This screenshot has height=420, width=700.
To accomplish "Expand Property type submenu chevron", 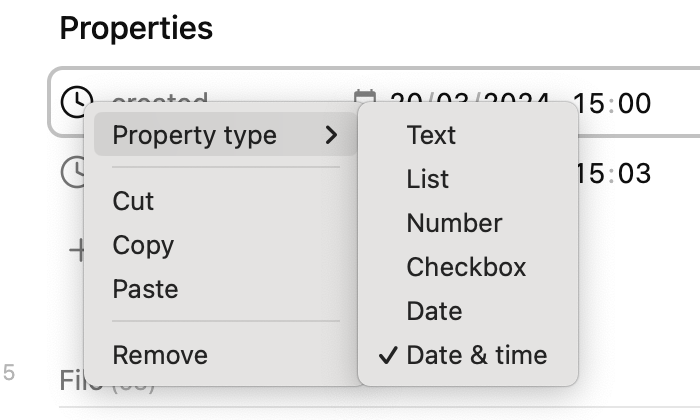I will click(x=331, y=135).
